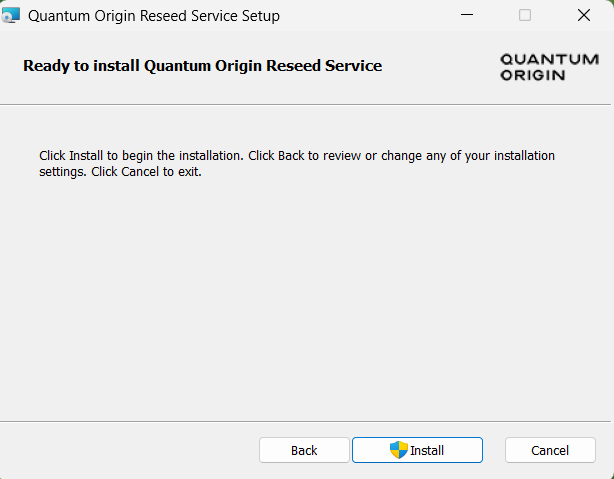Image resolution: width=614 pixels, height=479 pixels.
Task: Close the setup dialog with X
Action: (x=584, y=16)
